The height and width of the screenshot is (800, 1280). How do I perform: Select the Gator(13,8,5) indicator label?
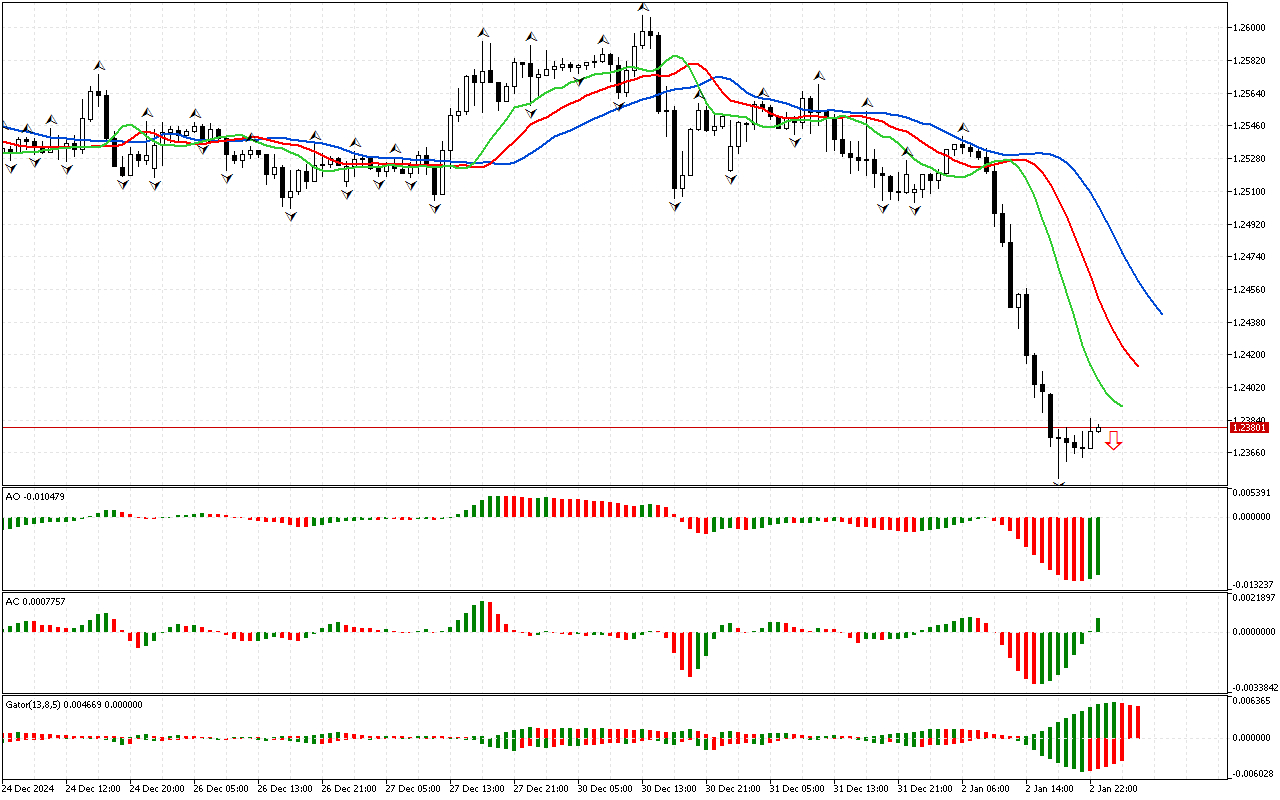pyautogui.click(x=74, y=704)
